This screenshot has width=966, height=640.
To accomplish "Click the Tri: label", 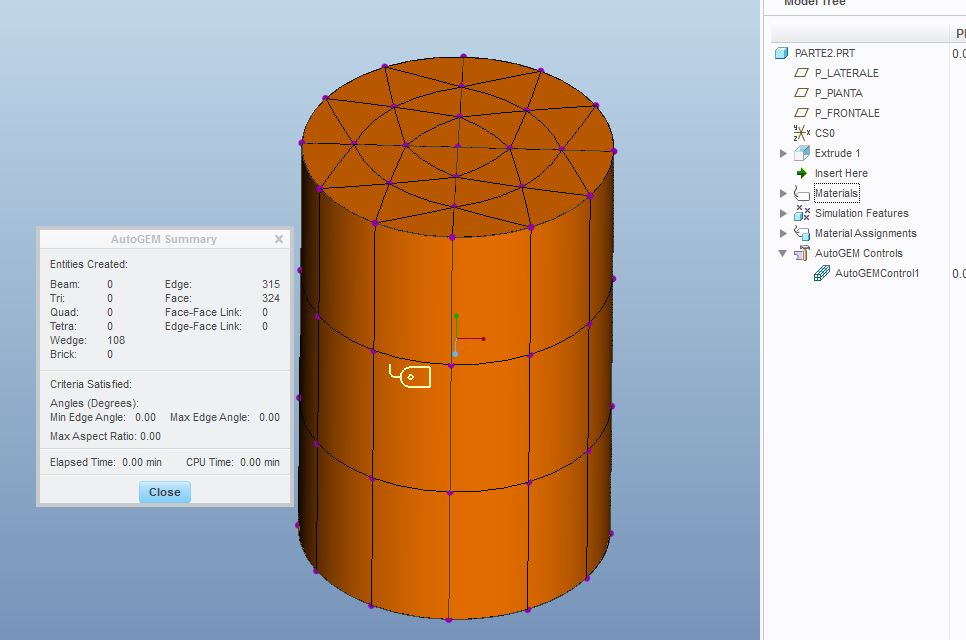I will click(57, 298).
